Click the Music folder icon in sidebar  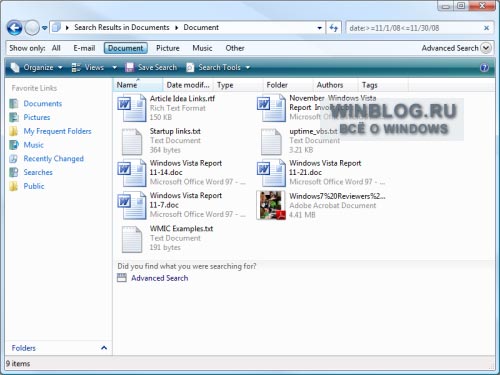pos(14,145)
